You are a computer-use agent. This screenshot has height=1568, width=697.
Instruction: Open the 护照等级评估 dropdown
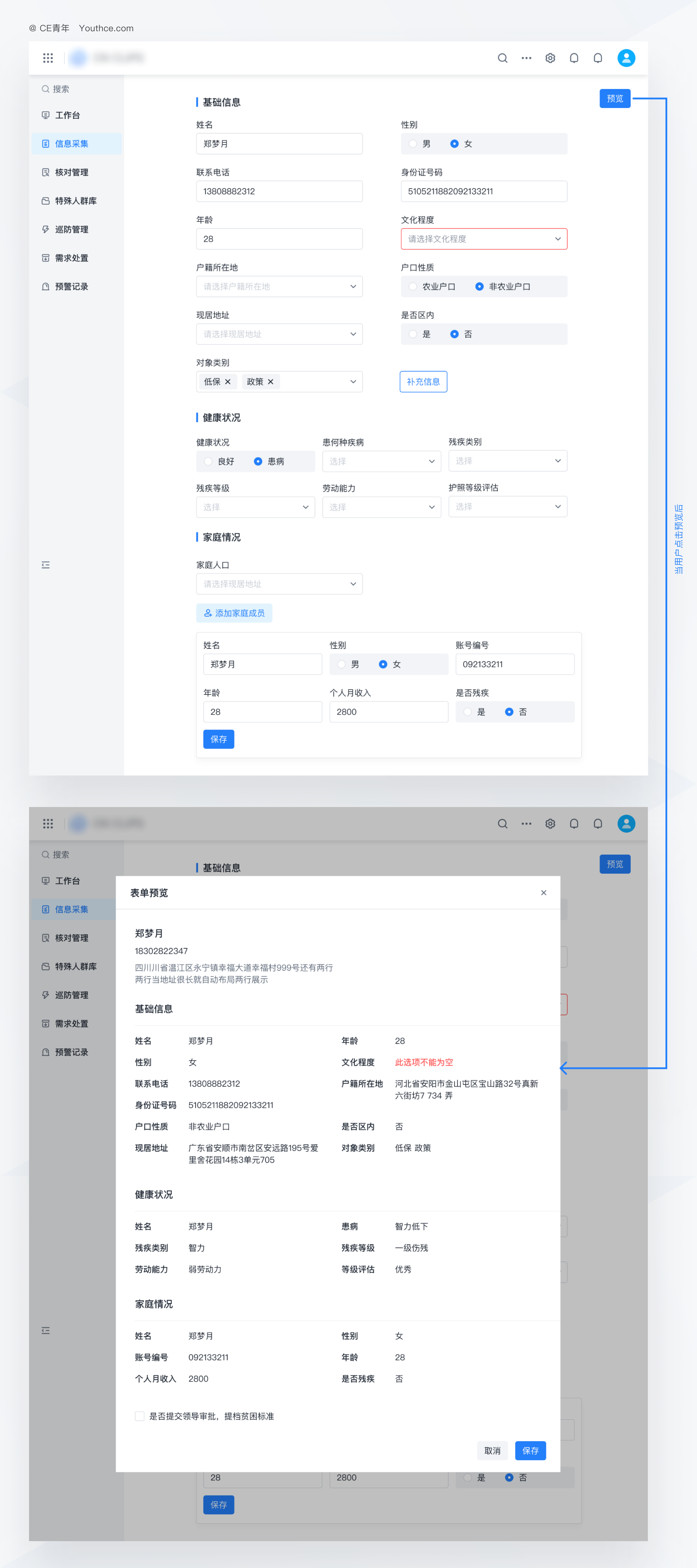[x=508, y=506]
